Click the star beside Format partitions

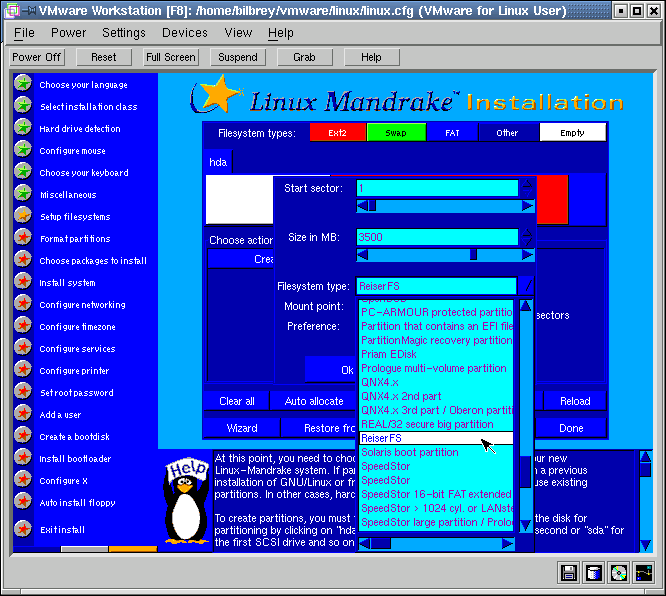tap(22, 238)
